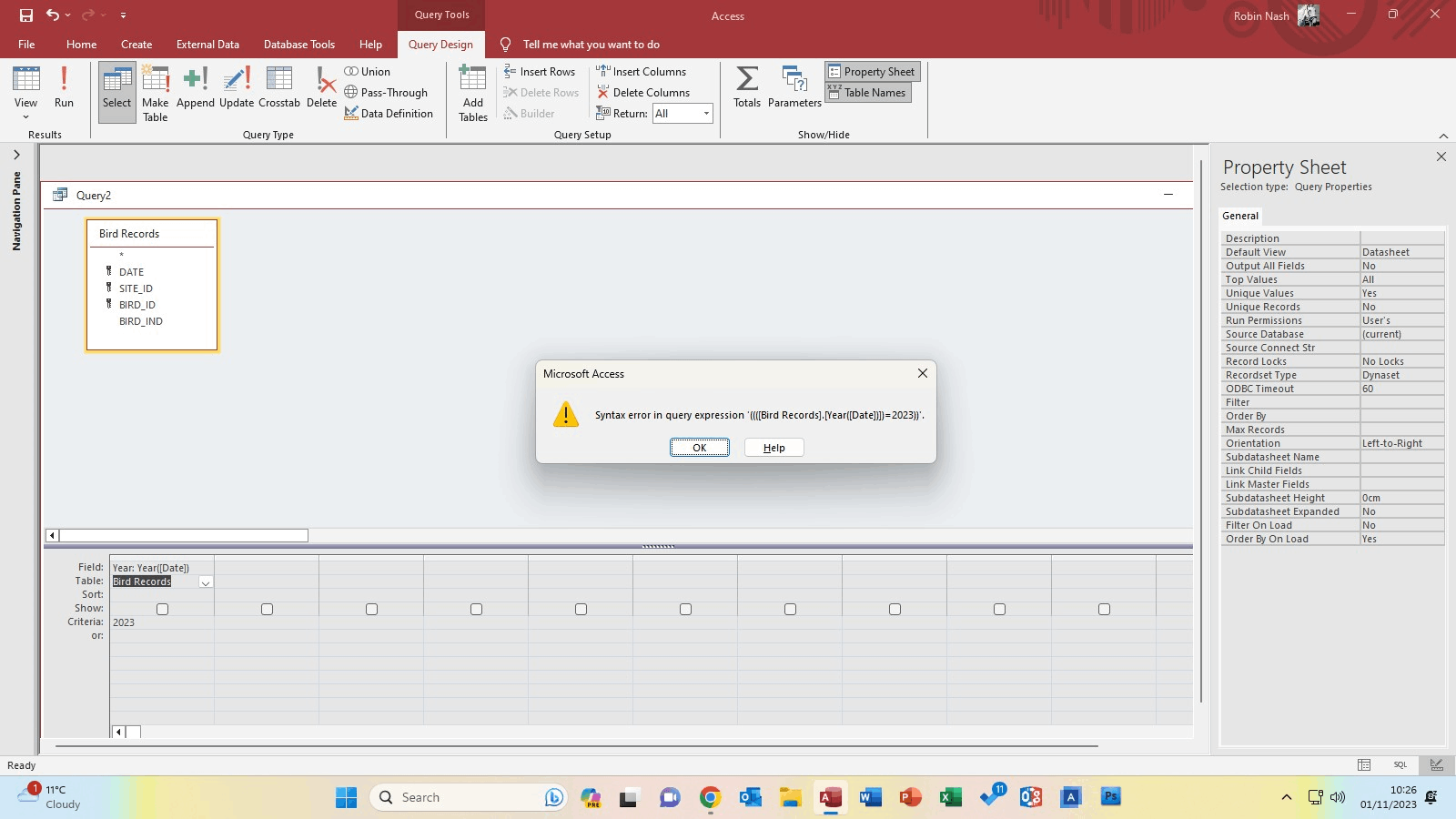Click the Pass-Through query option
The image size is (1456, 819).
pyautogui.click(x=386, y=93)
